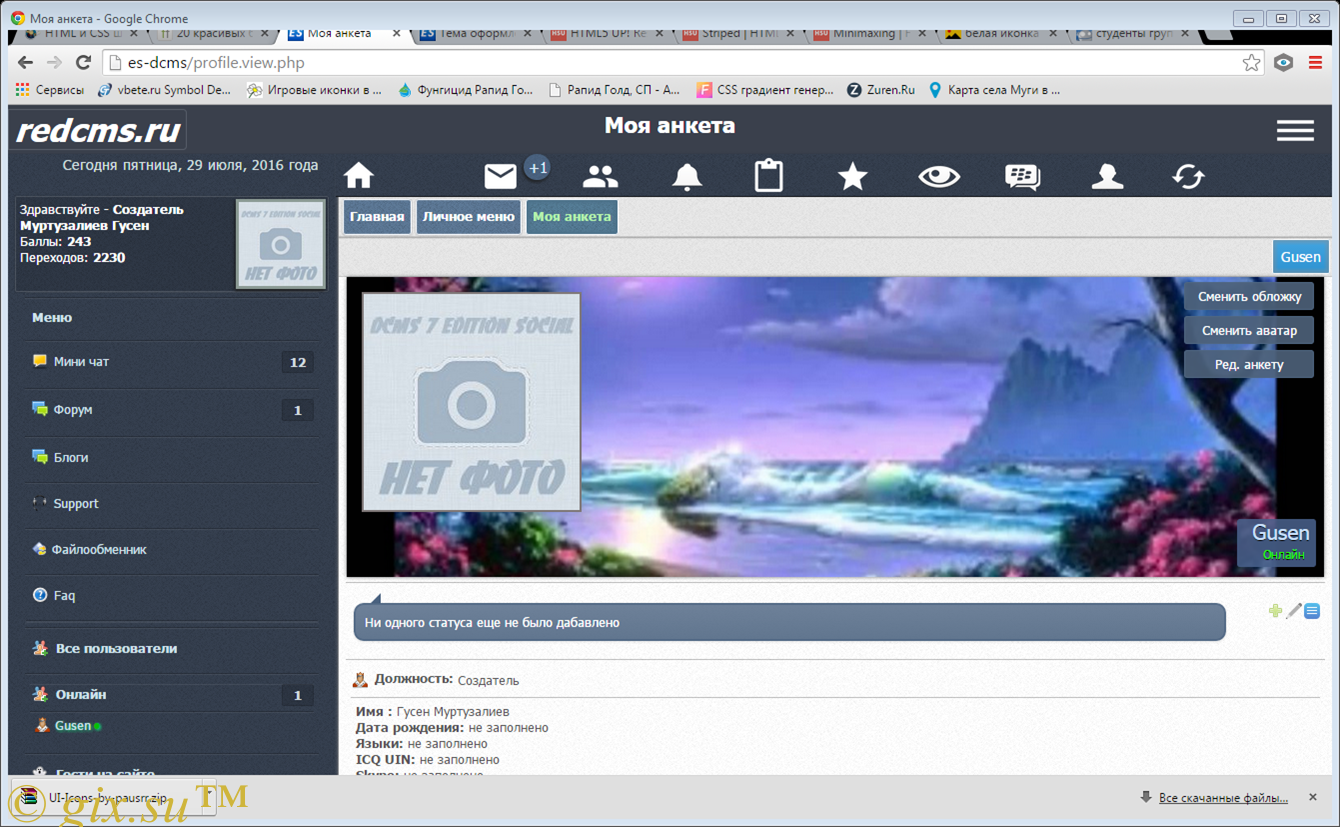Open Личное меню tab
This screenshot has height=827, width=1340.
[x=469, y=216]
